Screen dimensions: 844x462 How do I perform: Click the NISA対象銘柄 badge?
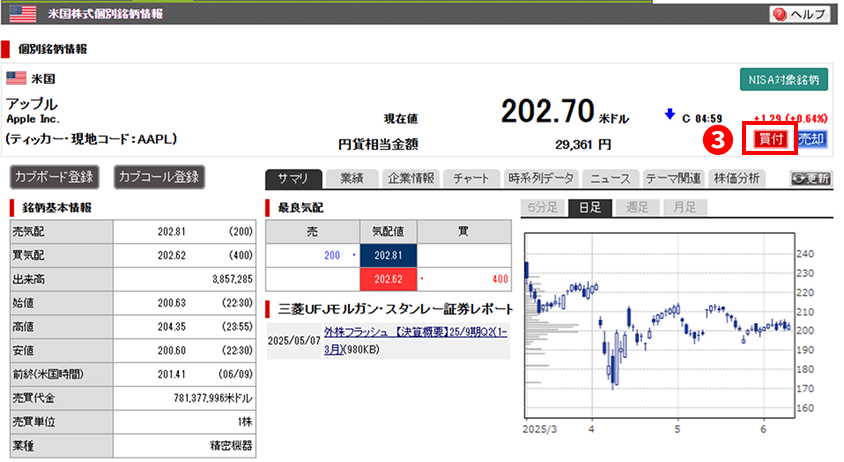pos(785,80)
